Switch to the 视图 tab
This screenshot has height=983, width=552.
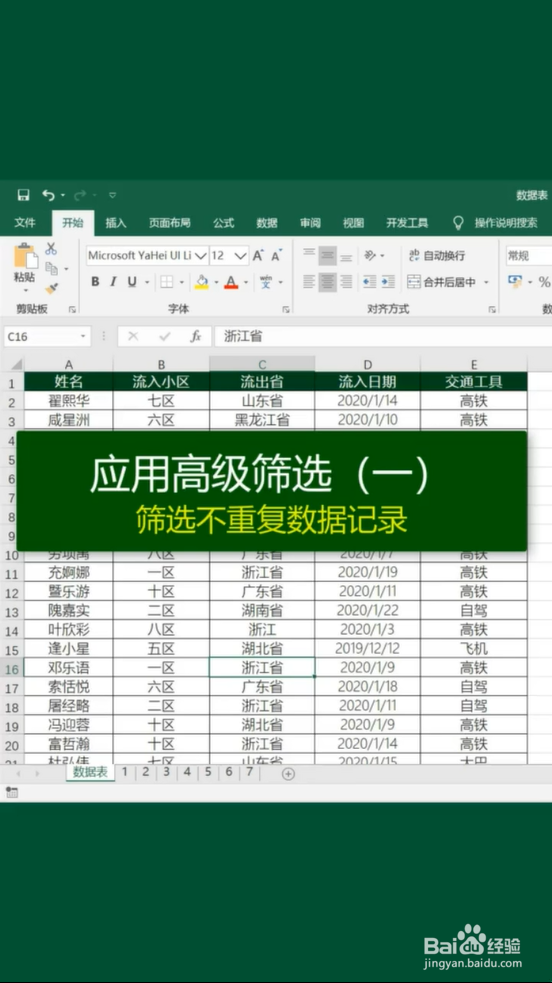coord(353,223)
